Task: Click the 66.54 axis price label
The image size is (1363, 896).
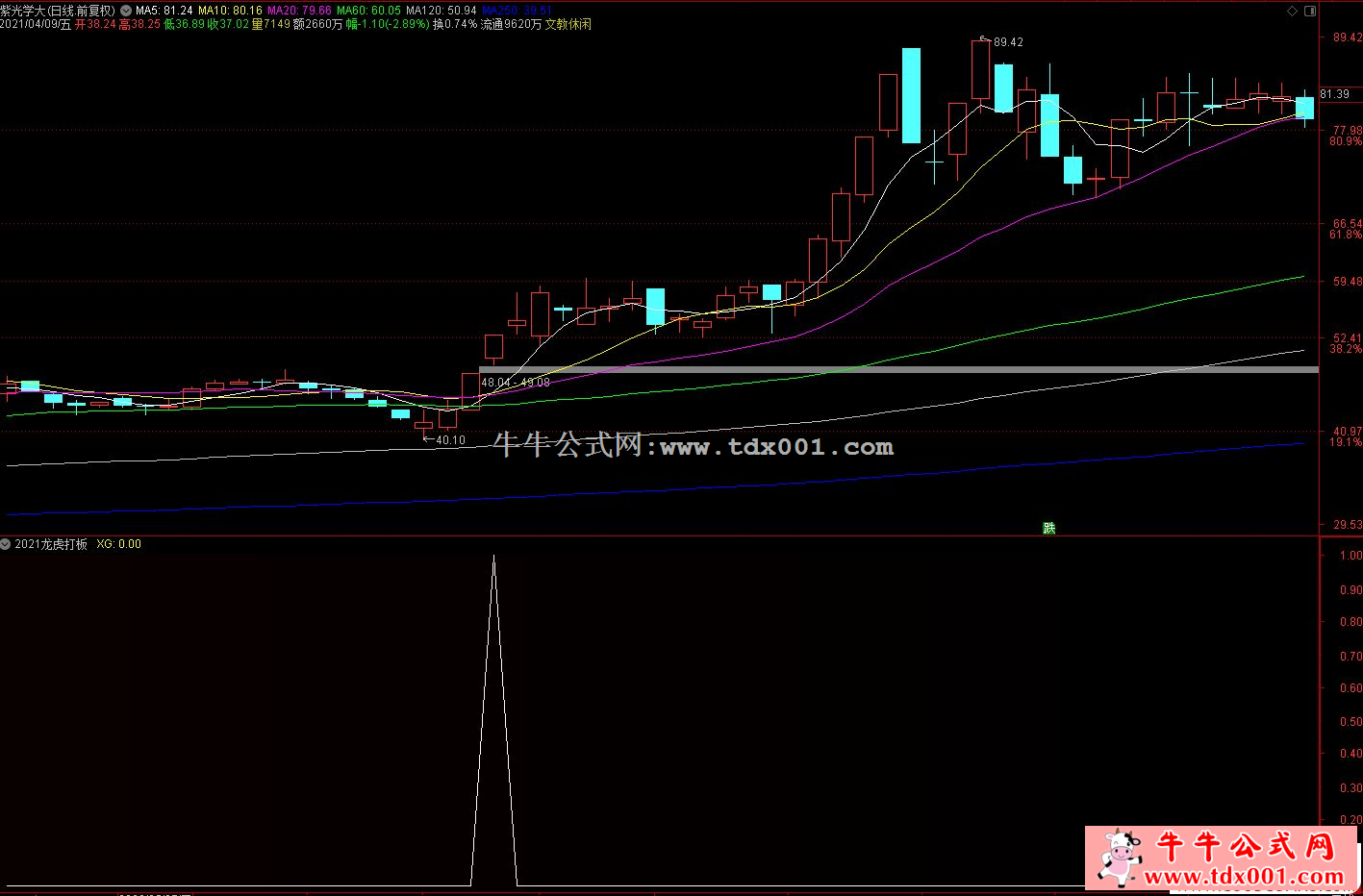Action: 1347,224
